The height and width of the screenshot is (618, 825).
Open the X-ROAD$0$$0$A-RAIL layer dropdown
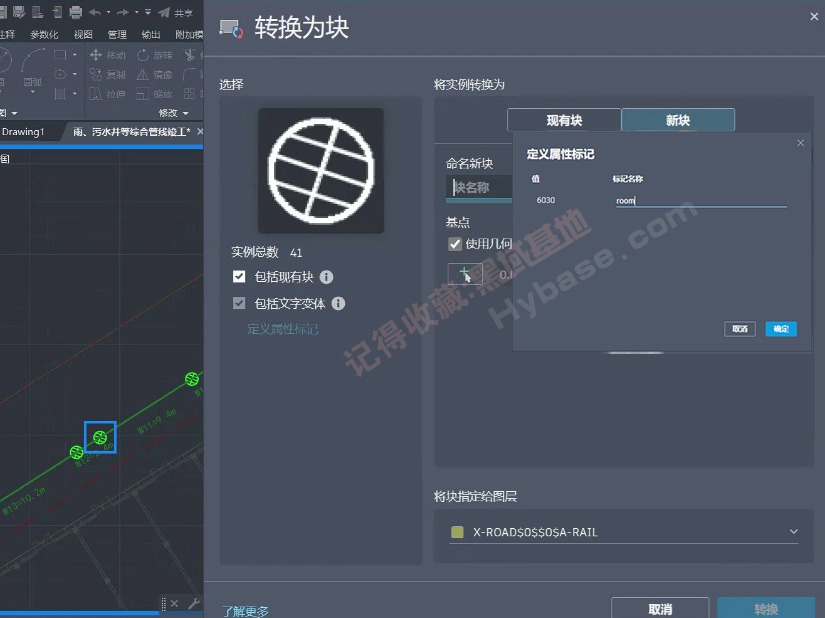click(624, 532)
